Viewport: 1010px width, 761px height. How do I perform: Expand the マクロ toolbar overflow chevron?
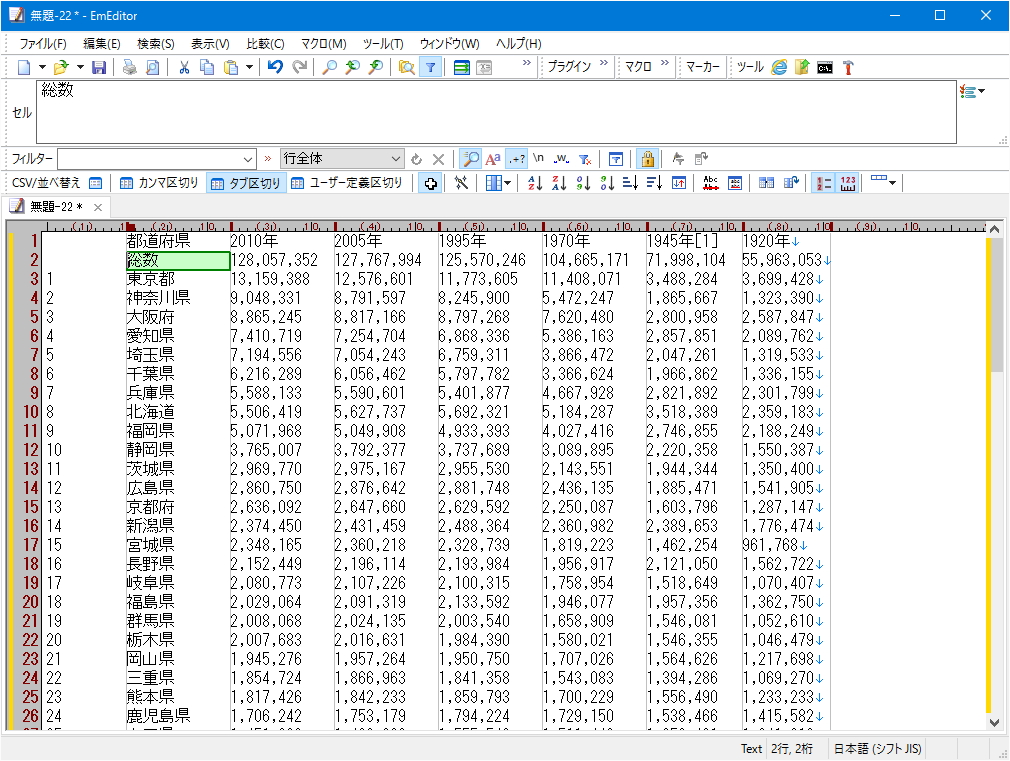pyautogui.click(x=665, y=63)
